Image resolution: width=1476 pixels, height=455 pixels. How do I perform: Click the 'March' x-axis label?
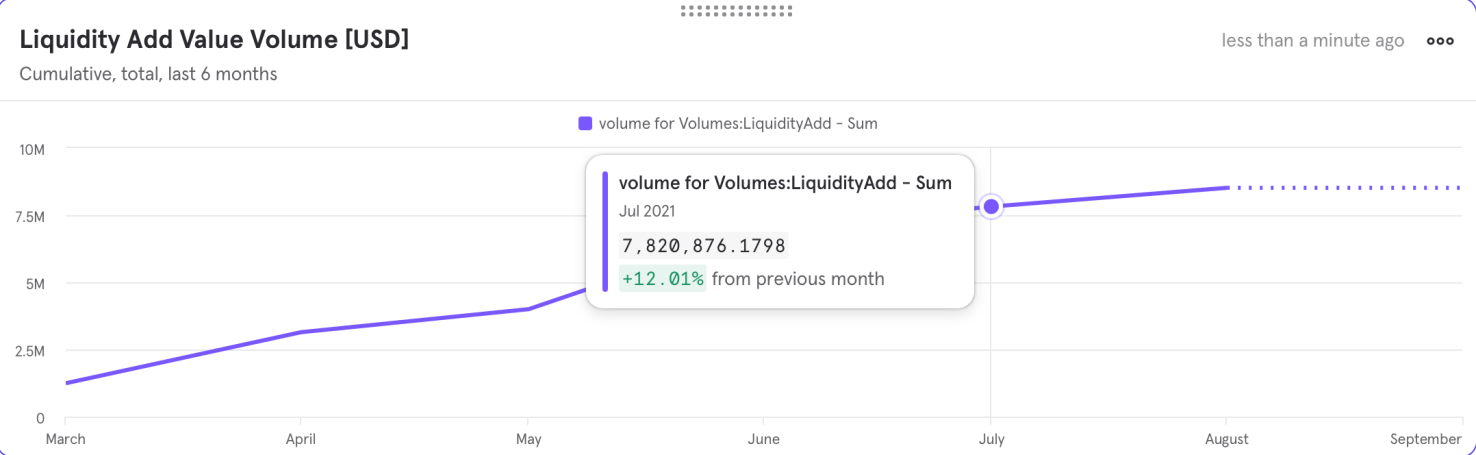(66, 439)
